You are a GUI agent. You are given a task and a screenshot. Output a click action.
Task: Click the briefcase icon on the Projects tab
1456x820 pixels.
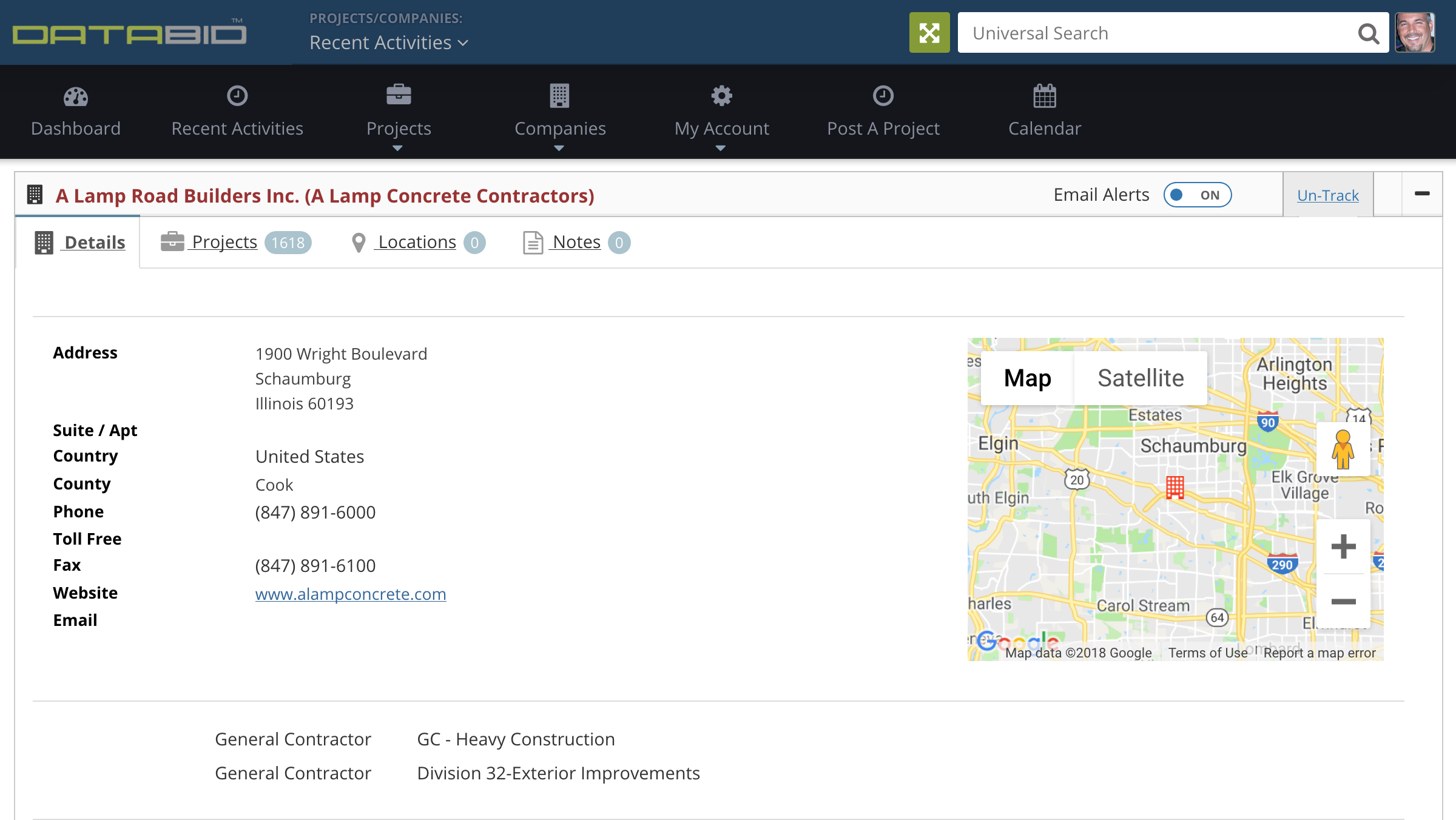pyautogui.click(x=172, y=241)
